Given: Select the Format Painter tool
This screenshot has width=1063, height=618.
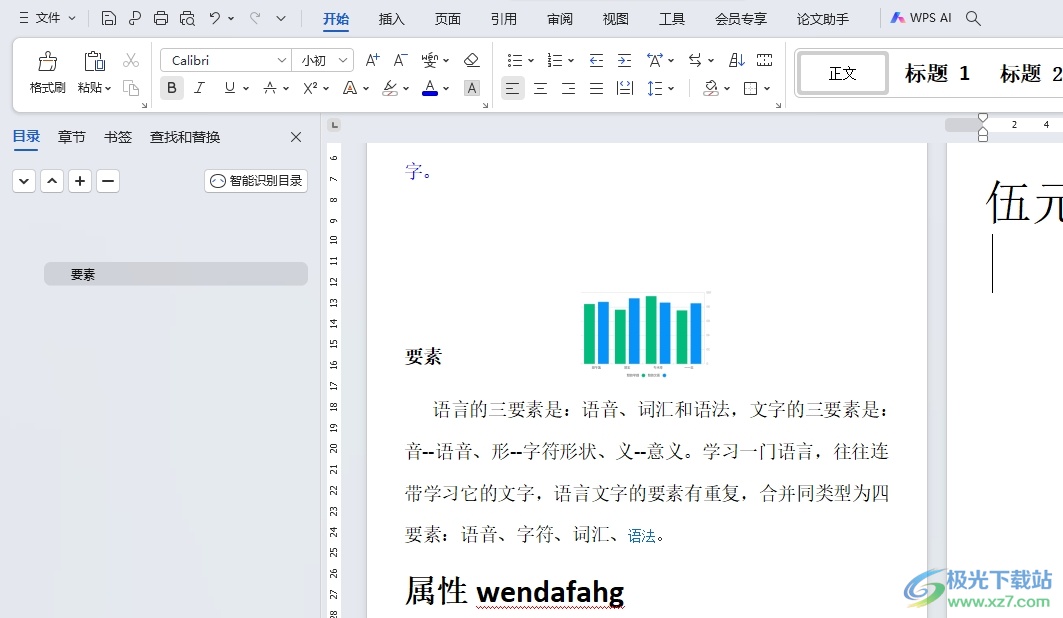Looking at the screenshot, I should pos(47,73).
